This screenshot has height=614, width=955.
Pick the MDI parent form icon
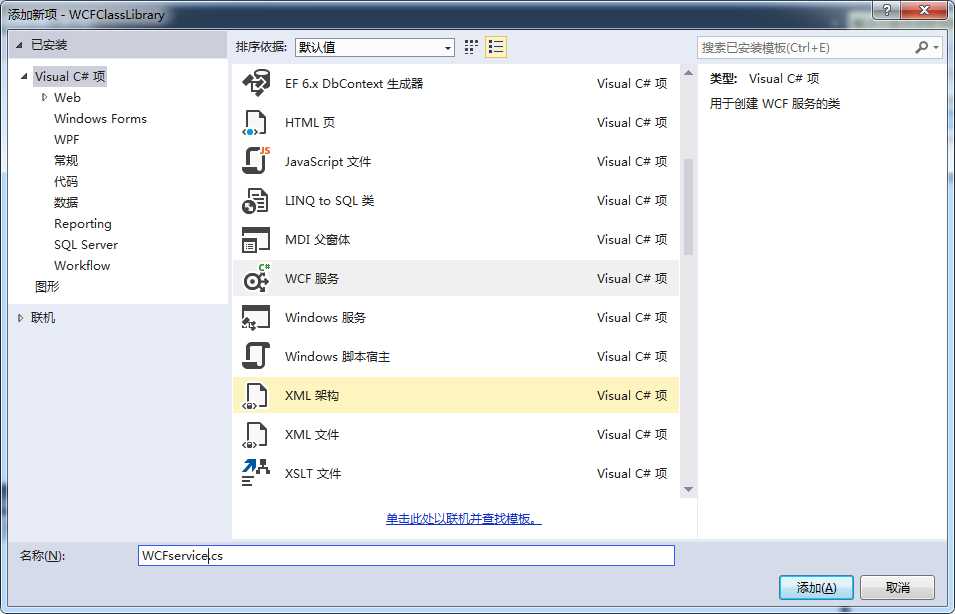point(256,239)
